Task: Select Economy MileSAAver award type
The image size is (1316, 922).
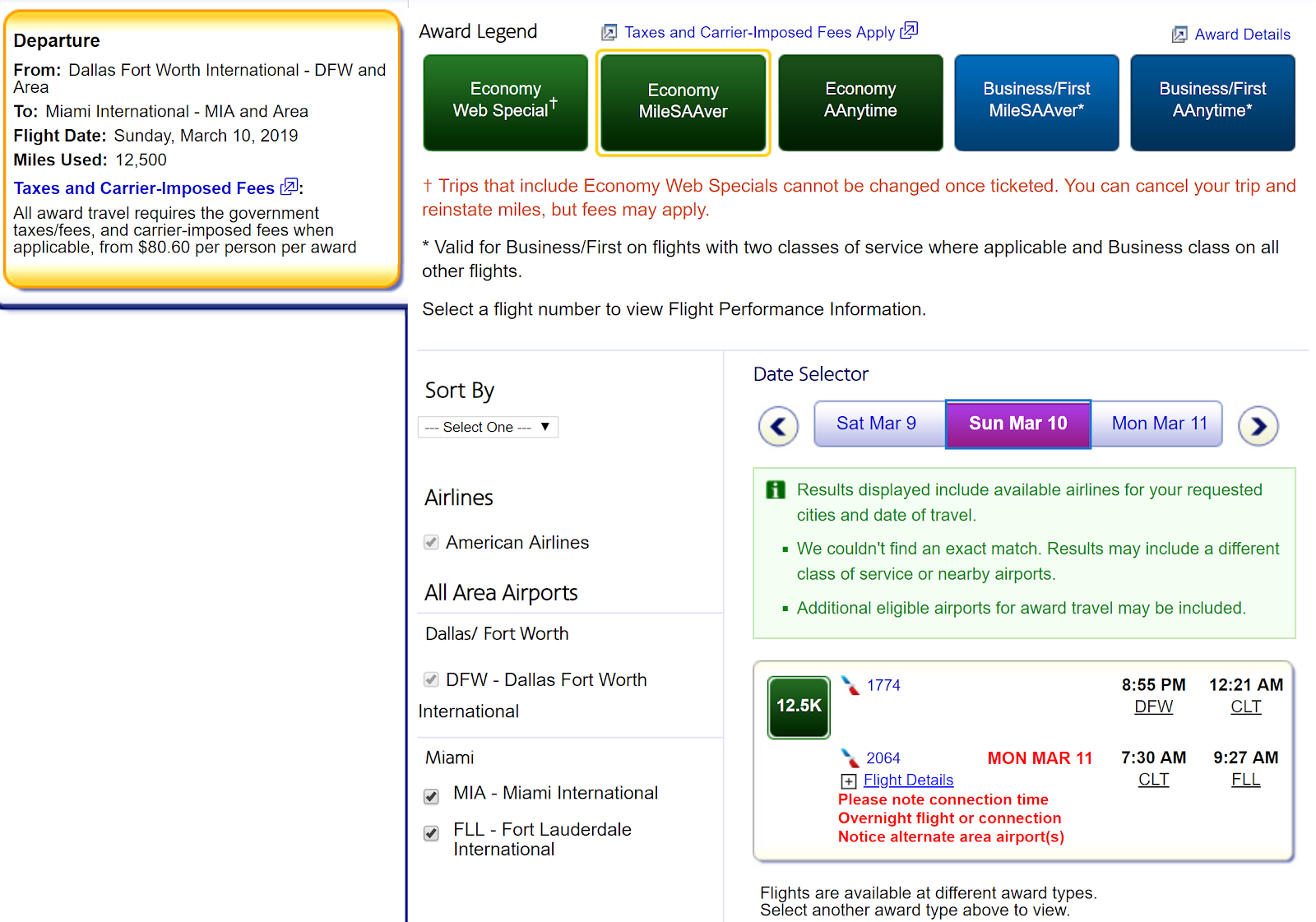Action: click(683, 103)
